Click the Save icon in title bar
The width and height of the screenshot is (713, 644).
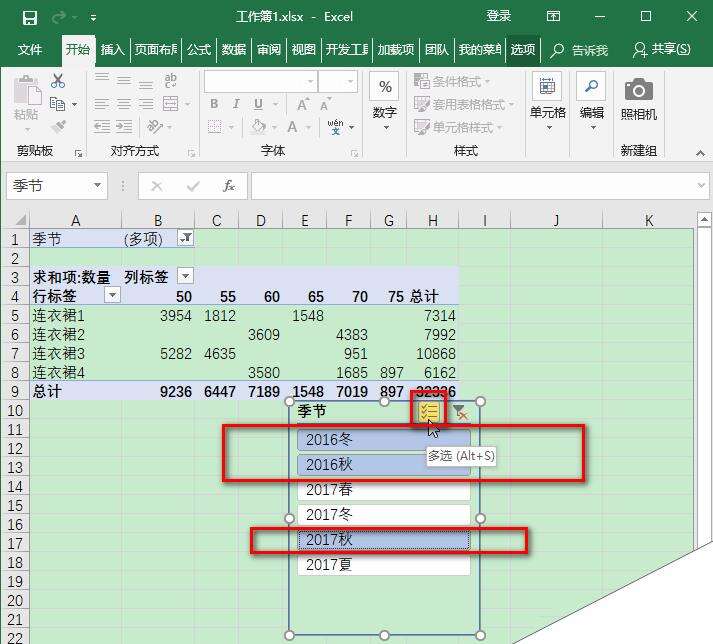point(30,18)
